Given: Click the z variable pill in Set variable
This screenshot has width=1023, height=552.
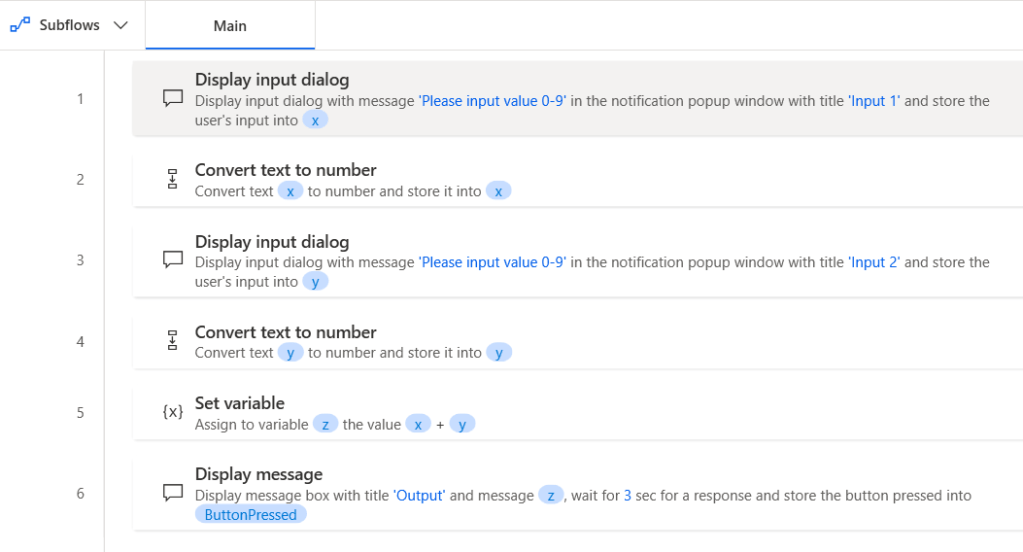Looking at the screenshot, I should [x=325, y=425].
